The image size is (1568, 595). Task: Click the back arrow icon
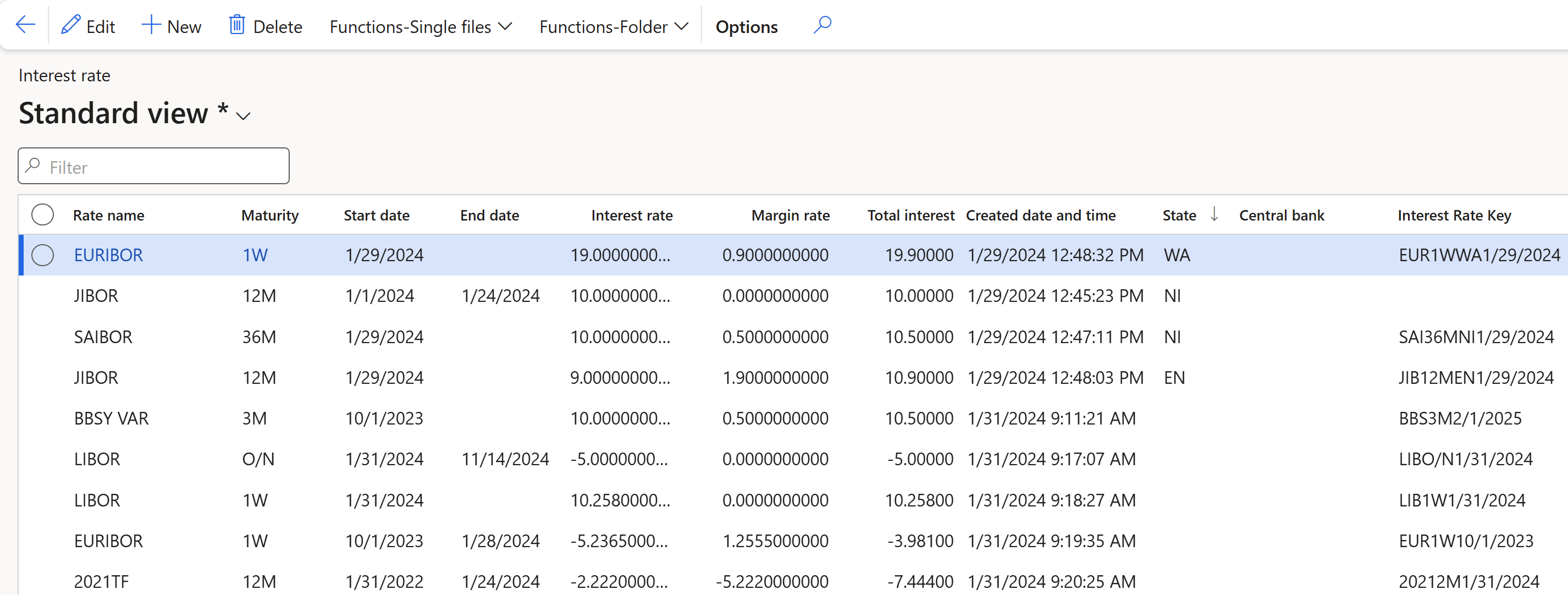(25, 26)
